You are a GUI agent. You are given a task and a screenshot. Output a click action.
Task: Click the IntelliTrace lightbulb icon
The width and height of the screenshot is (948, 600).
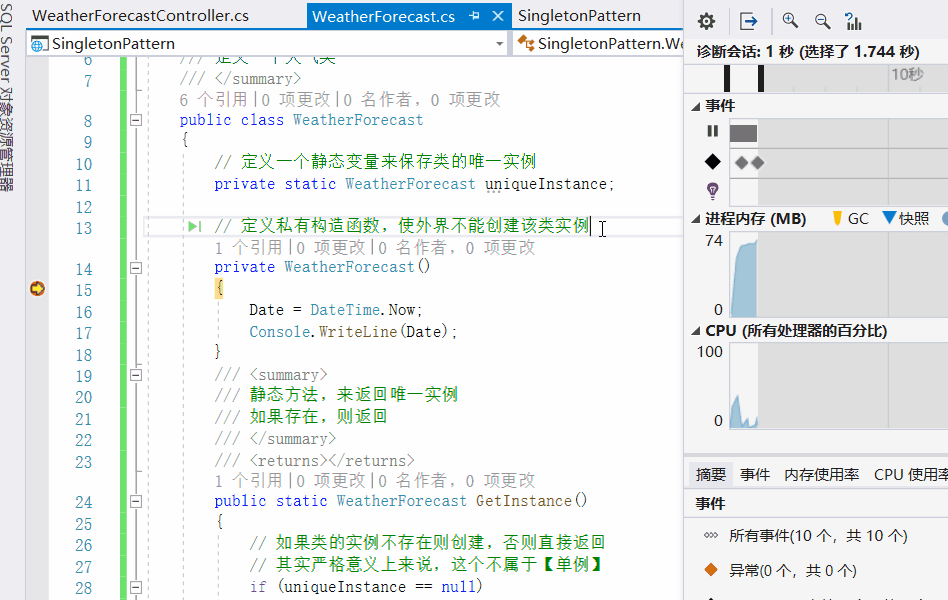[711, 190]
